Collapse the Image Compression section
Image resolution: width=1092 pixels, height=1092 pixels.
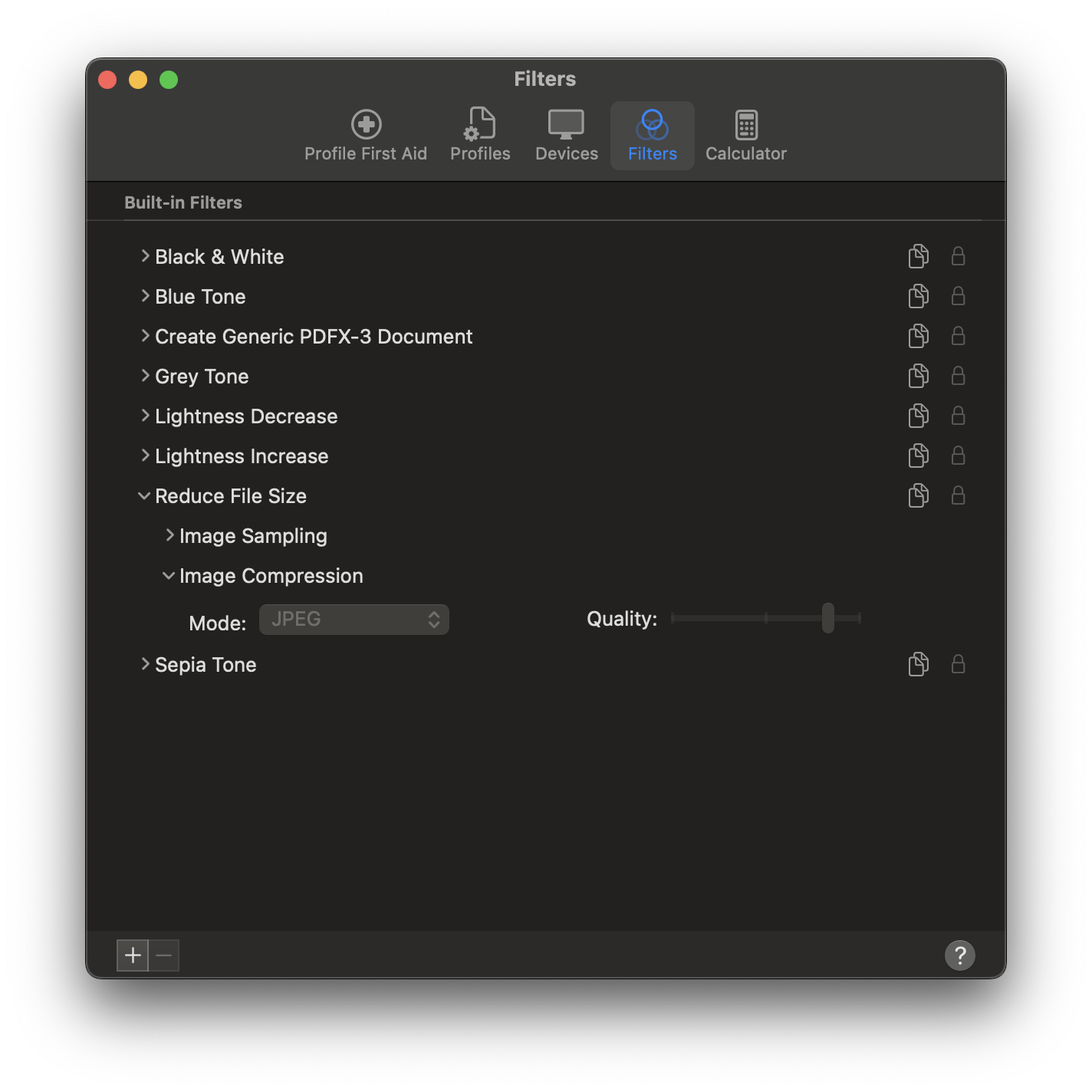click(x=169, y=575)
